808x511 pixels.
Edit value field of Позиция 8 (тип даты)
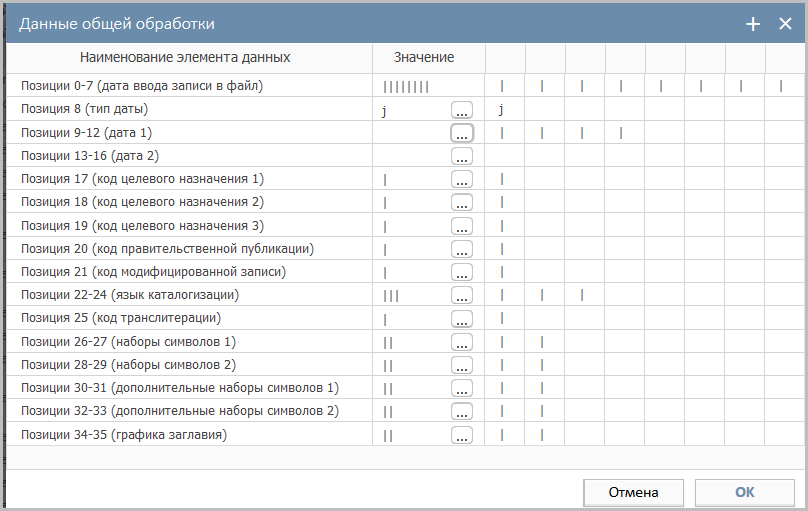(412, 110)
